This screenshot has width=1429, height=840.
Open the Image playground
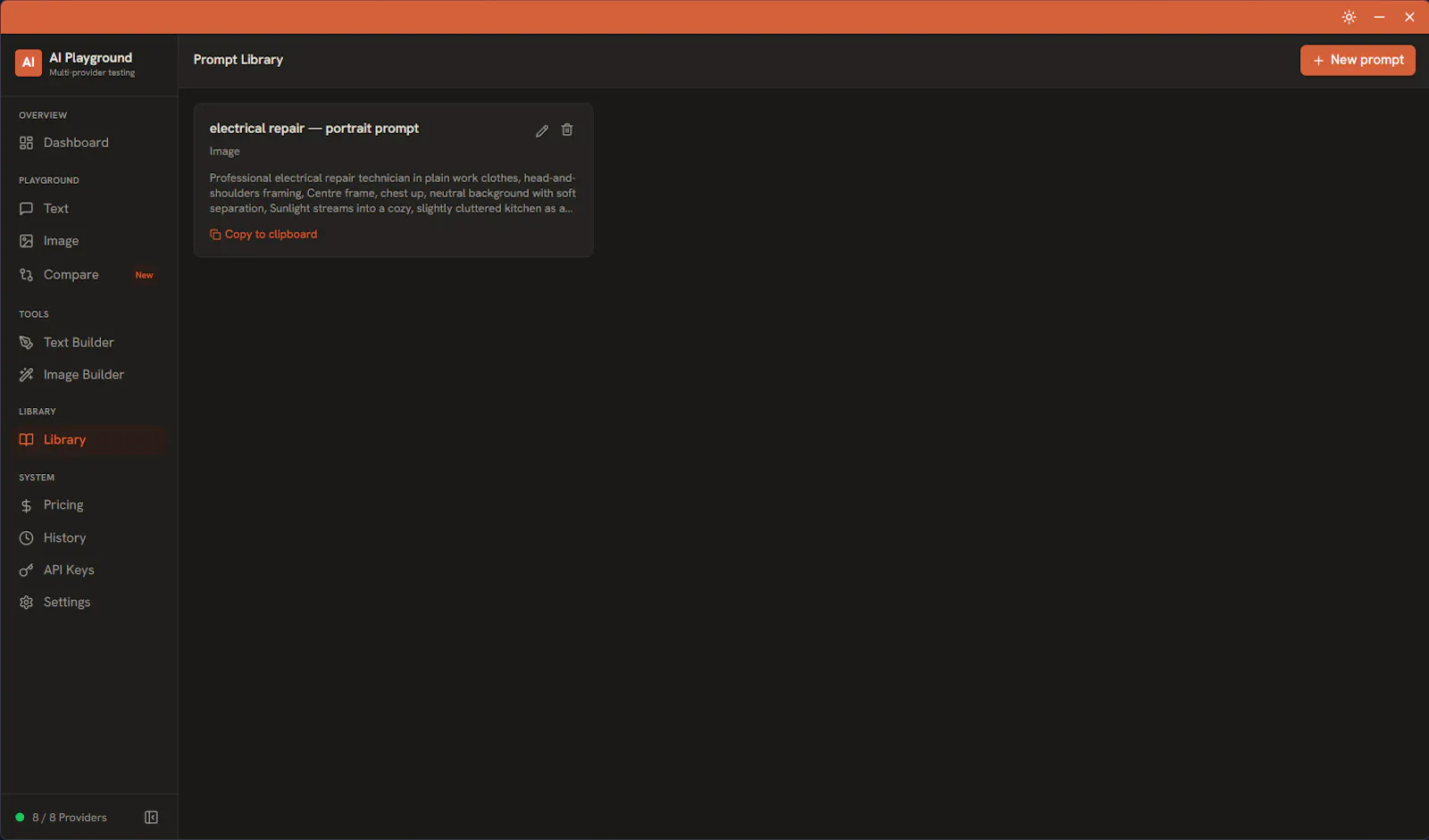coord(89,241)
